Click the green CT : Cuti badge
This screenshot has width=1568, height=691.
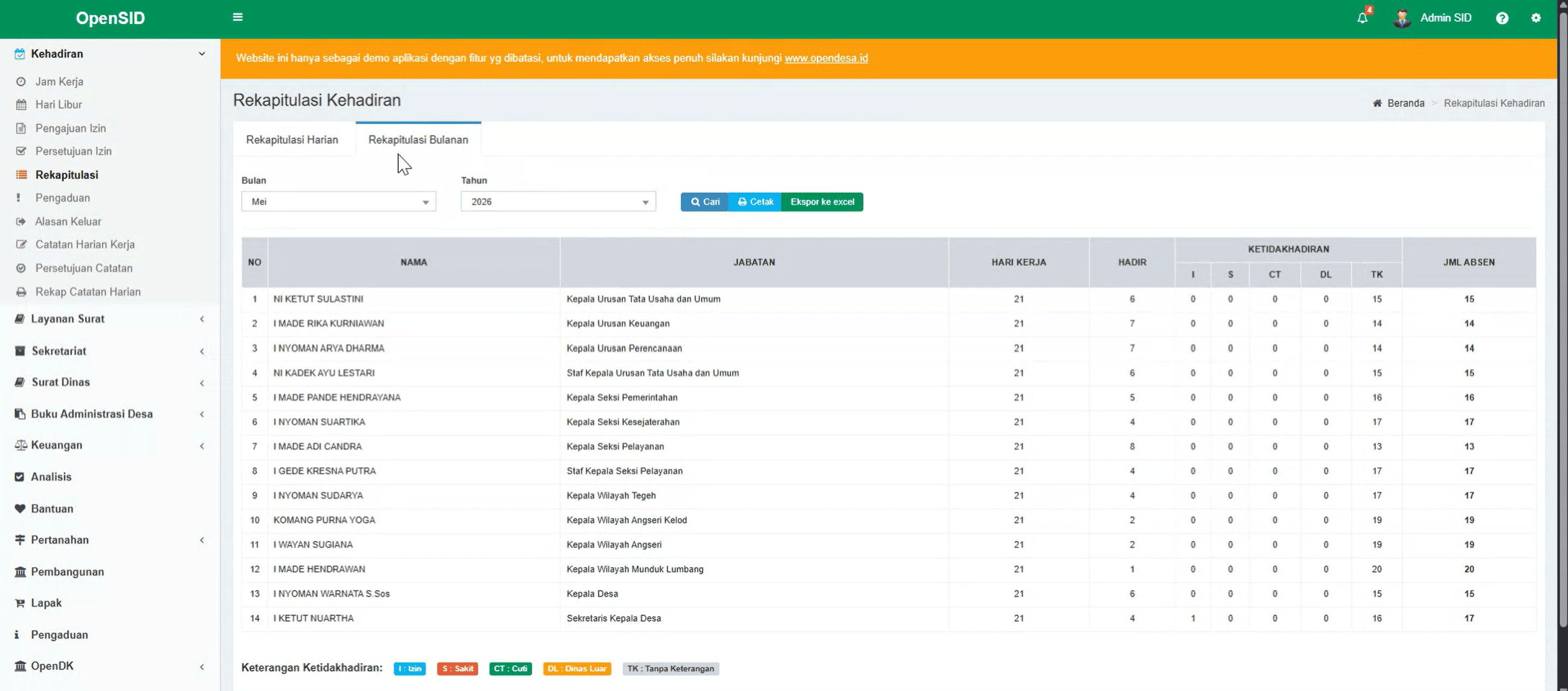[510, 669]
